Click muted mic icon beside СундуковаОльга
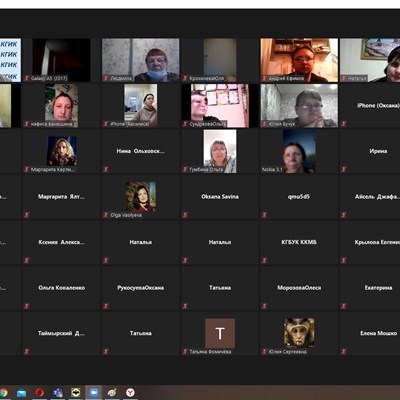 (x=185, y=124)
